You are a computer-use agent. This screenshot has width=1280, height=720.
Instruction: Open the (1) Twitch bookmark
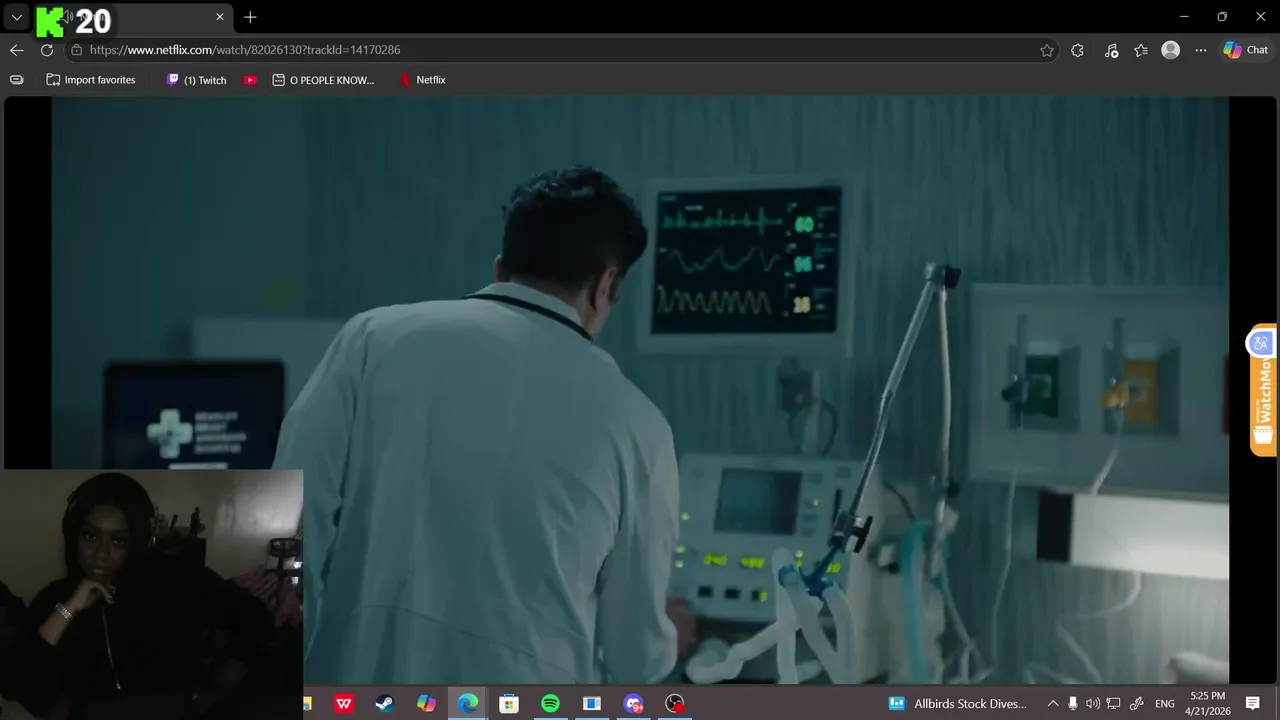point(196,80)
